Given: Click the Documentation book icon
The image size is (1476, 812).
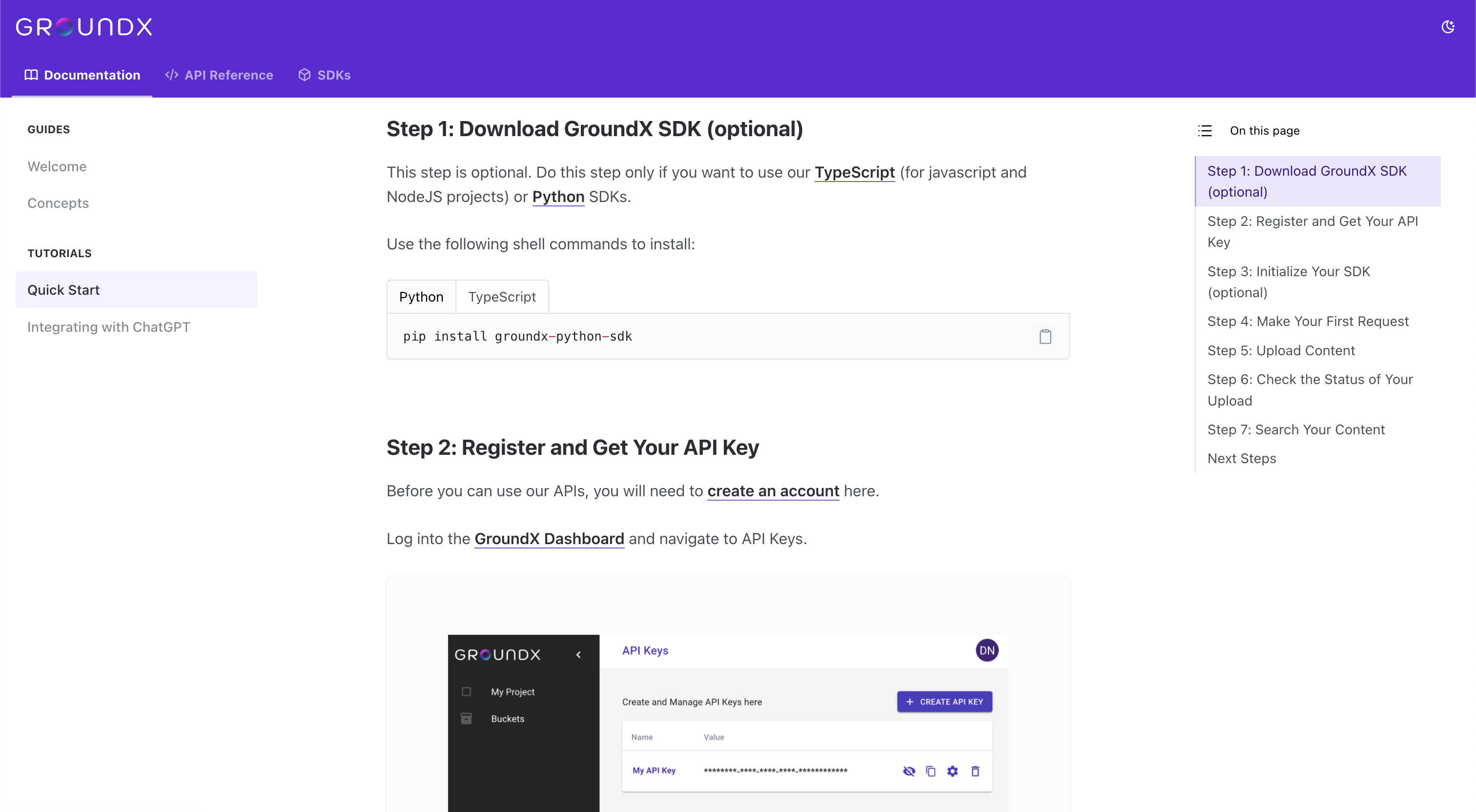Looking at the screenshot, I should pyautogui.click(x=31, y=74).
